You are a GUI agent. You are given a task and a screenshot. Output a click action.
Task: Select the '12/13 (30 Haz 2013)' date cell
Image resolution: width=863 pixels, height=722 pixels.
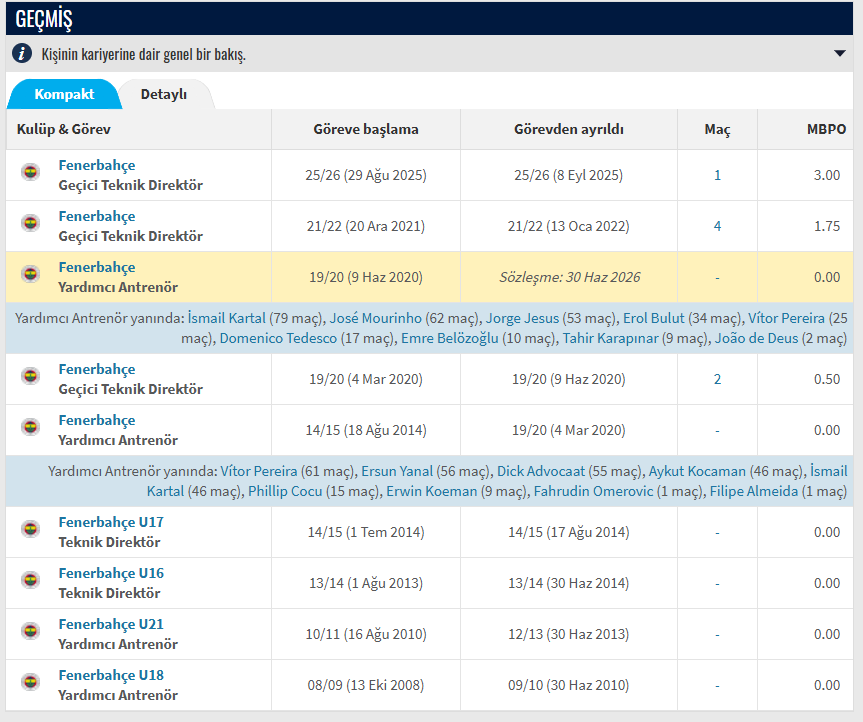pos(569,634)
